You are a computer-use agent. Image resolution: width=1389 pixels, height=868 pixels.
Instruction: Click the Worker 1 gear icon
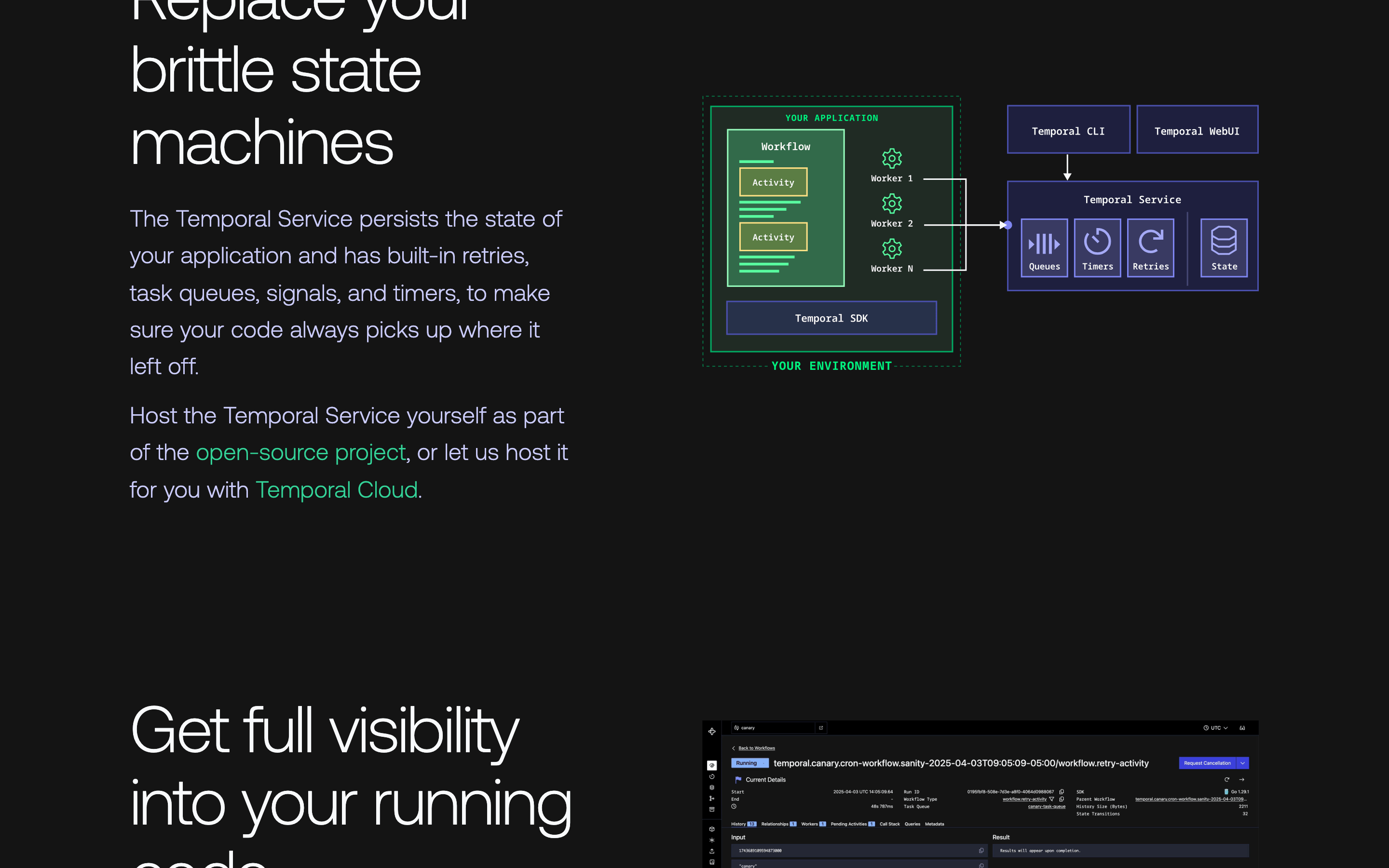[x=892, y=159]
